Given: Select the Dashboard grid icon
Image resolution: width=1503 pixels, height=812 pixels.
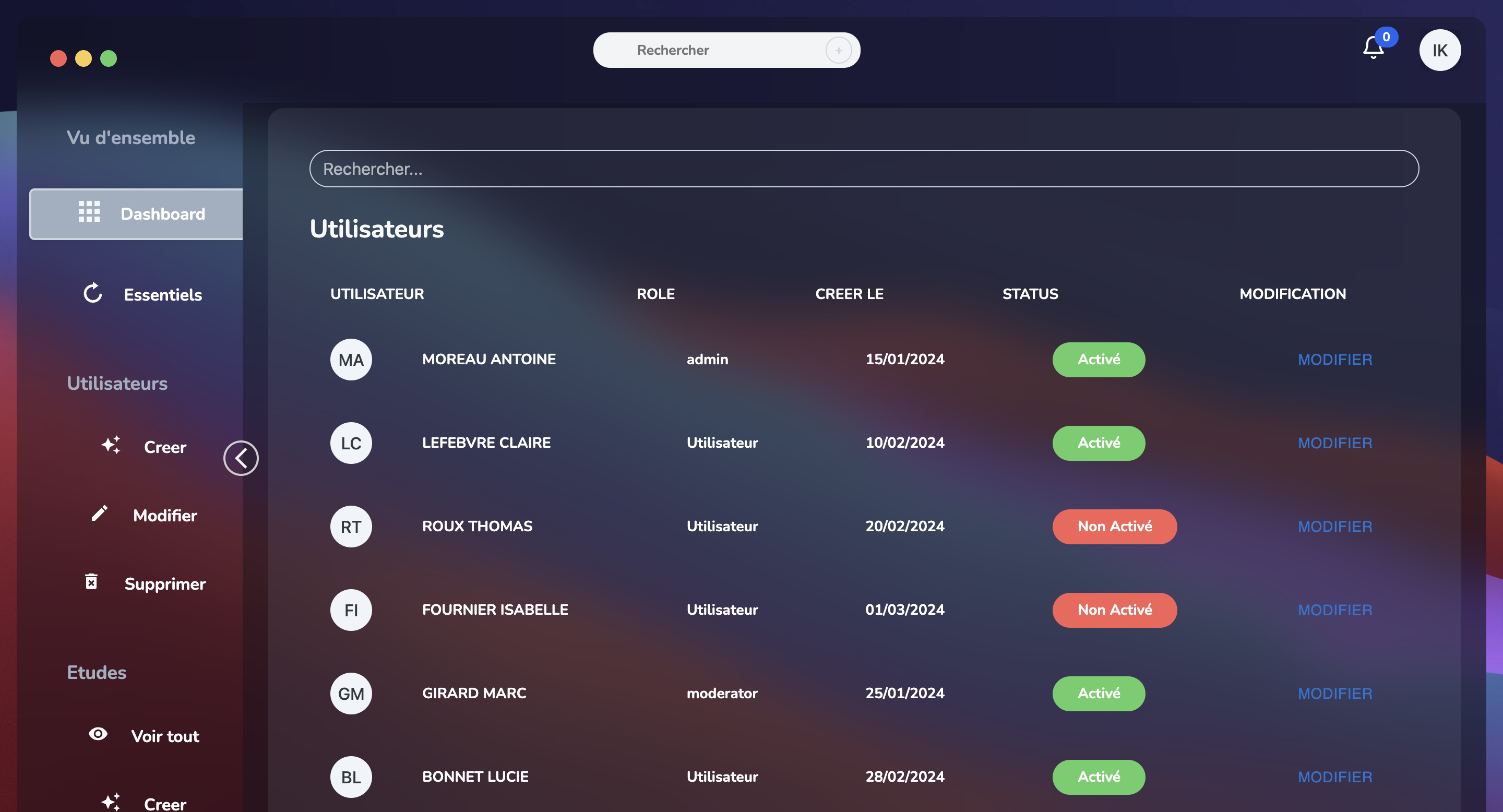Looking at the screenshot, I should [89, 213].
